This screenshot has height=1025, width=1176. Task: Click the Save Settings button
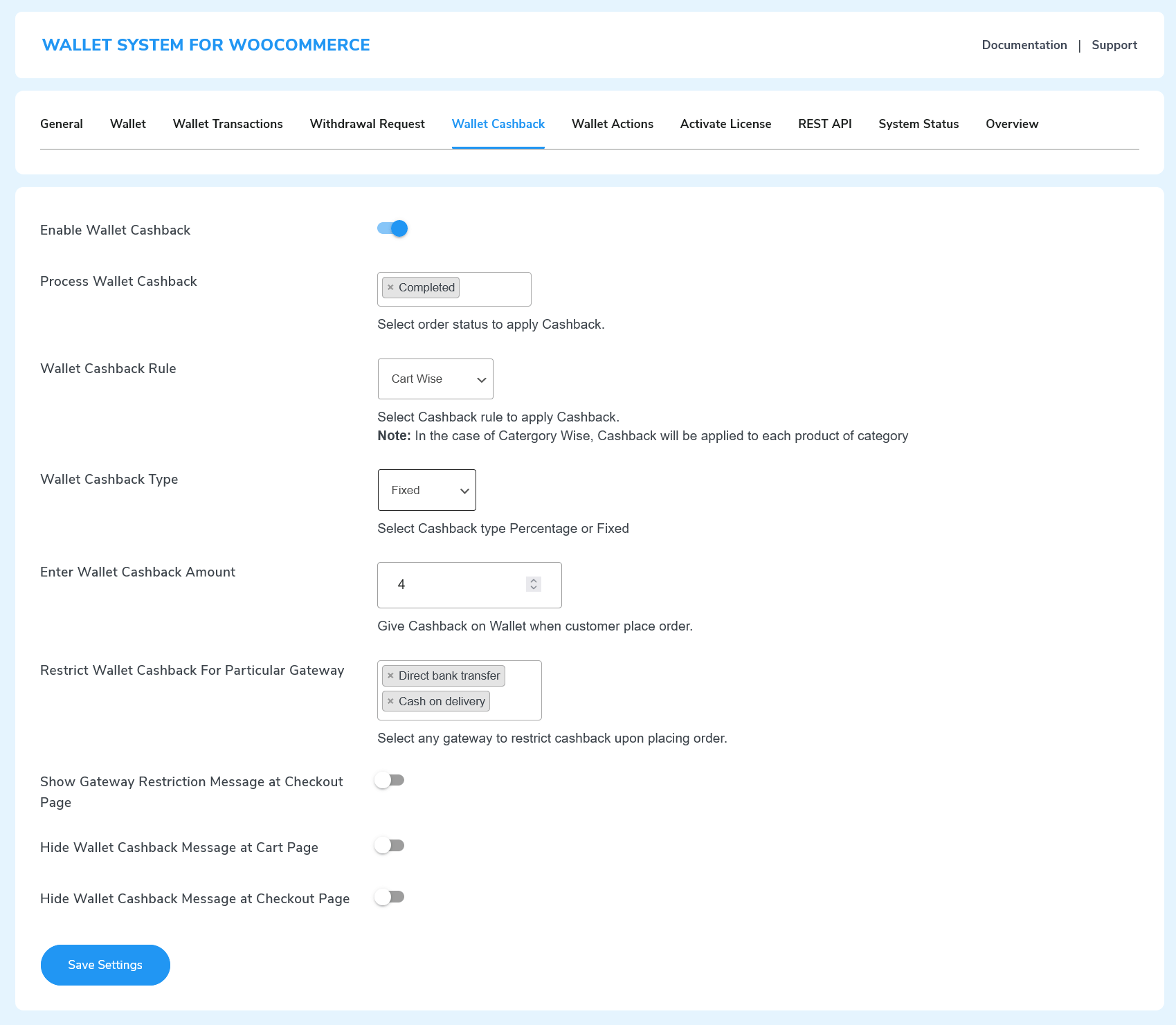pyautogui.click(x=105, y=965)
